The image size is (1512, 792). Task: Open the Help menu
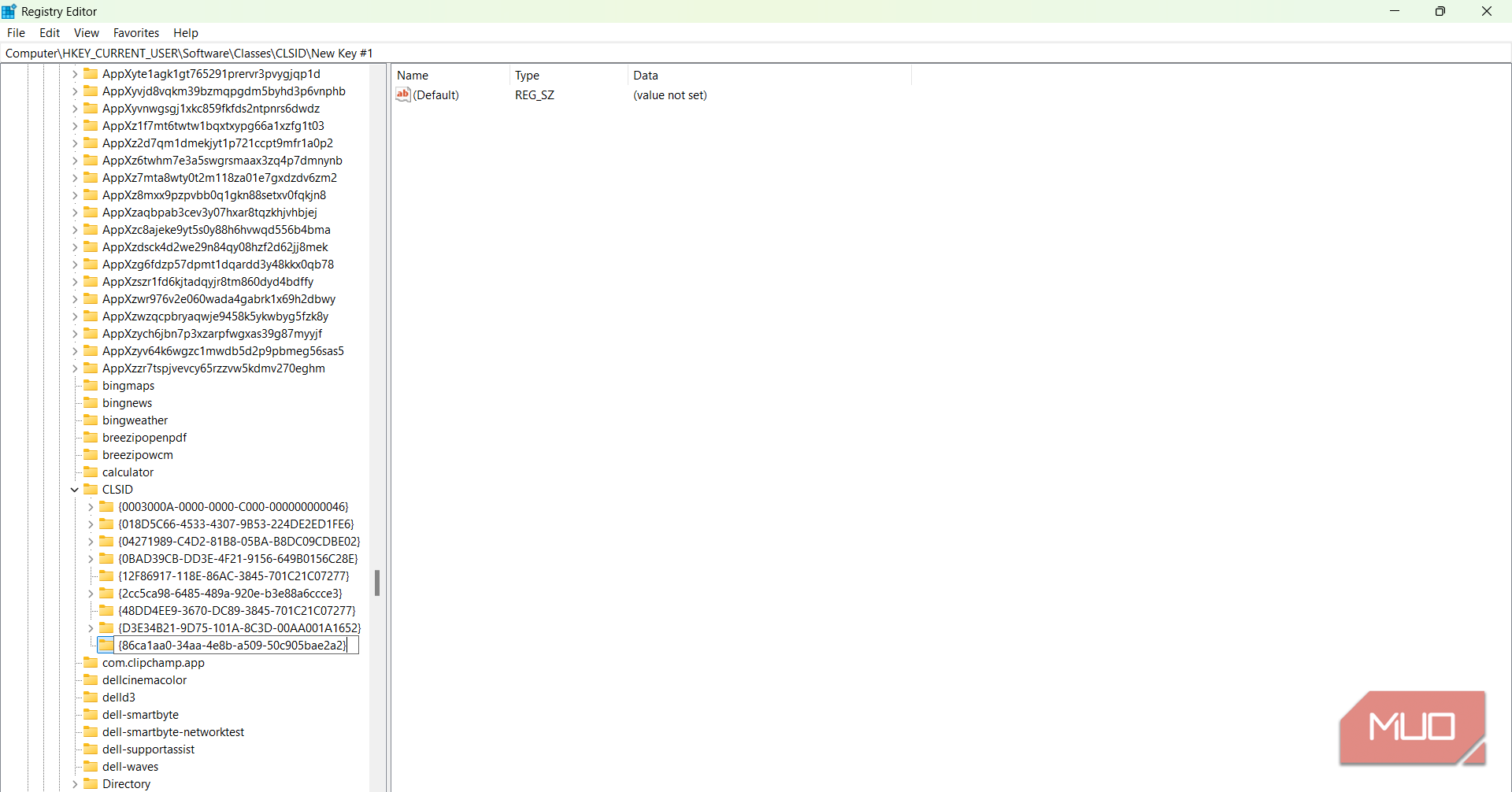point(186,33)
